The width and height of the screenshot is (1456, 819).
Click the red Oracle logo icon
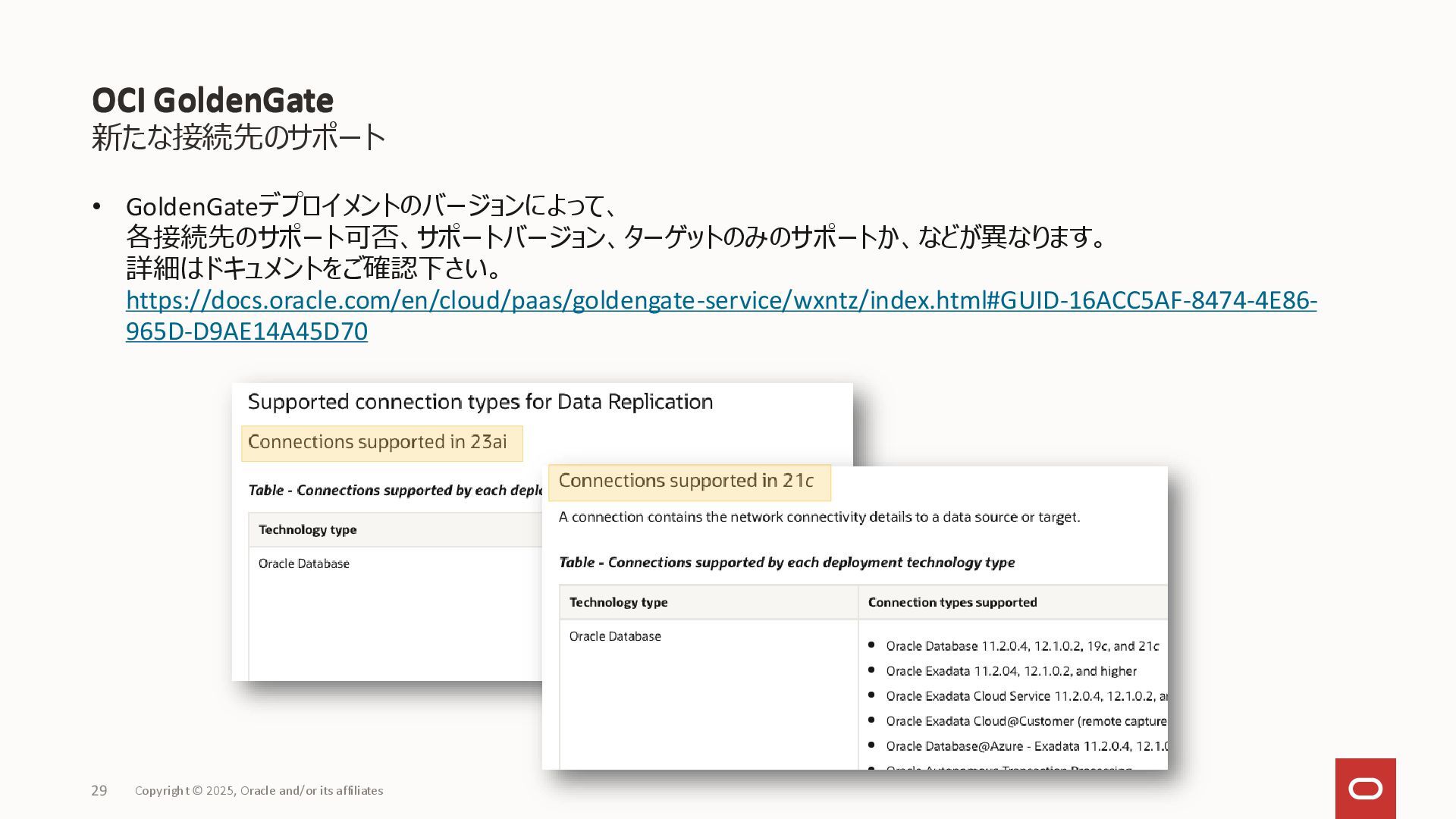pyautogui.click(x=1365, y=789)
